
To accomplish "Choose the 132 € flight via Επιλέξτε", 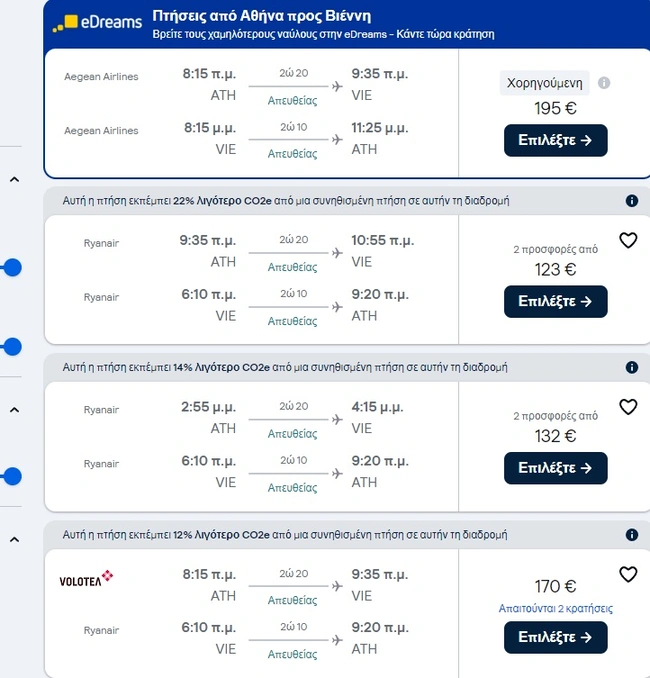I will click(555, 468).
